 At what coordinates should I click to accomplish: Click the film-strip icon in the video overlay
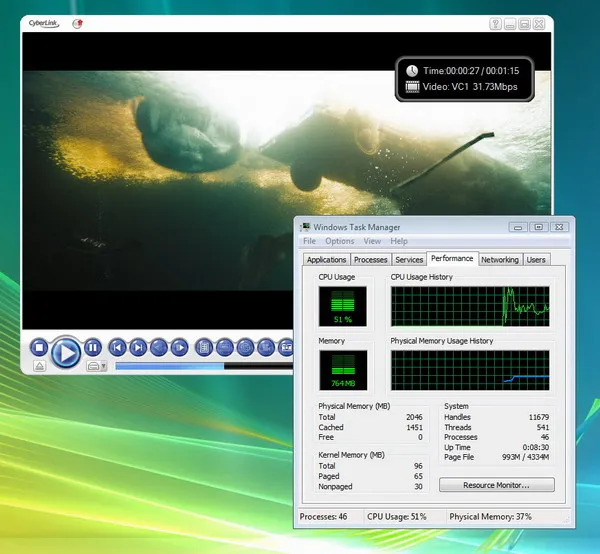coord(412,86)
